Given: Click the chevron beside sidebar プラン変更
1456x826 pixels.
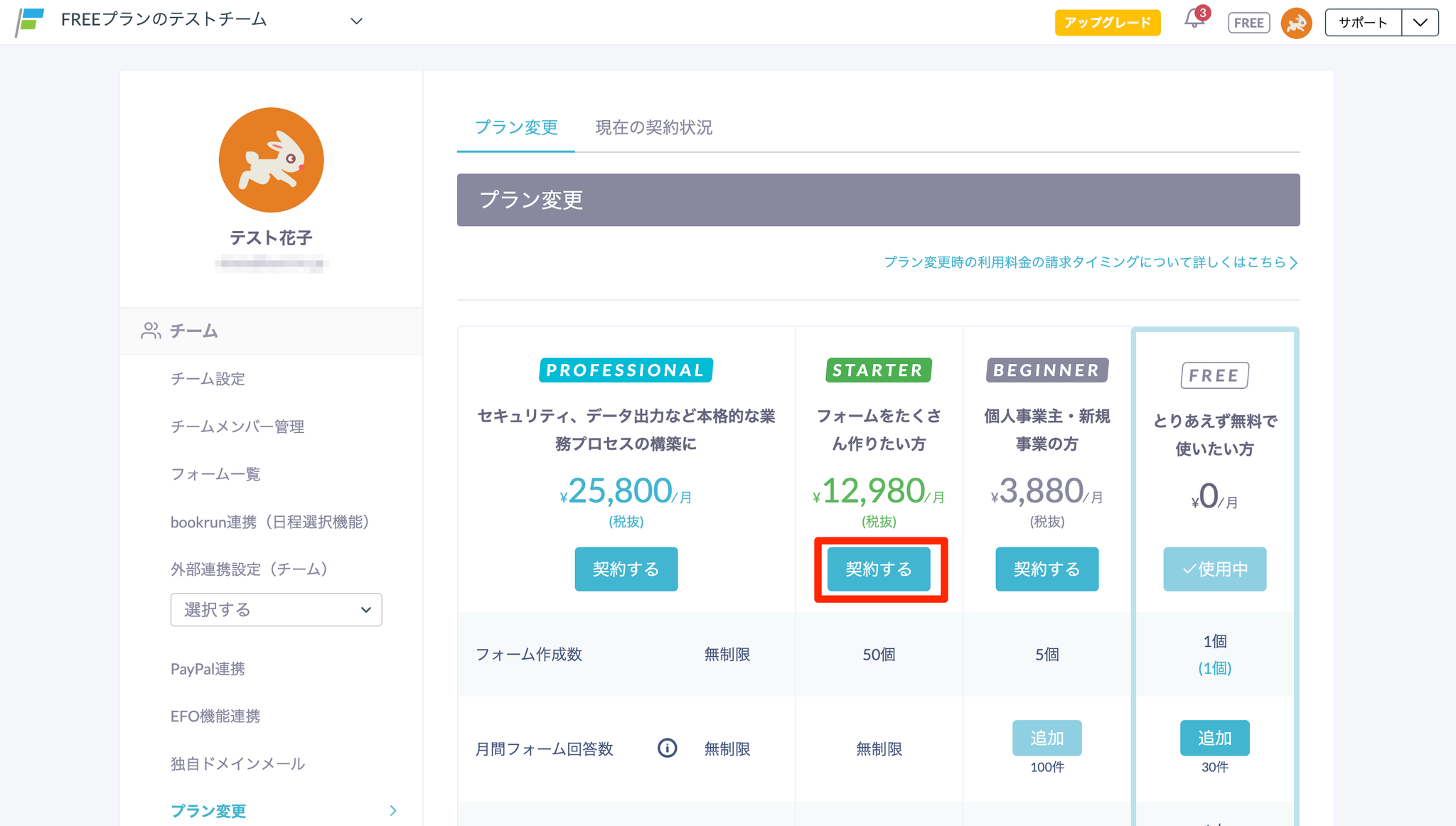Looking at the screenshot, I should 393,810.
